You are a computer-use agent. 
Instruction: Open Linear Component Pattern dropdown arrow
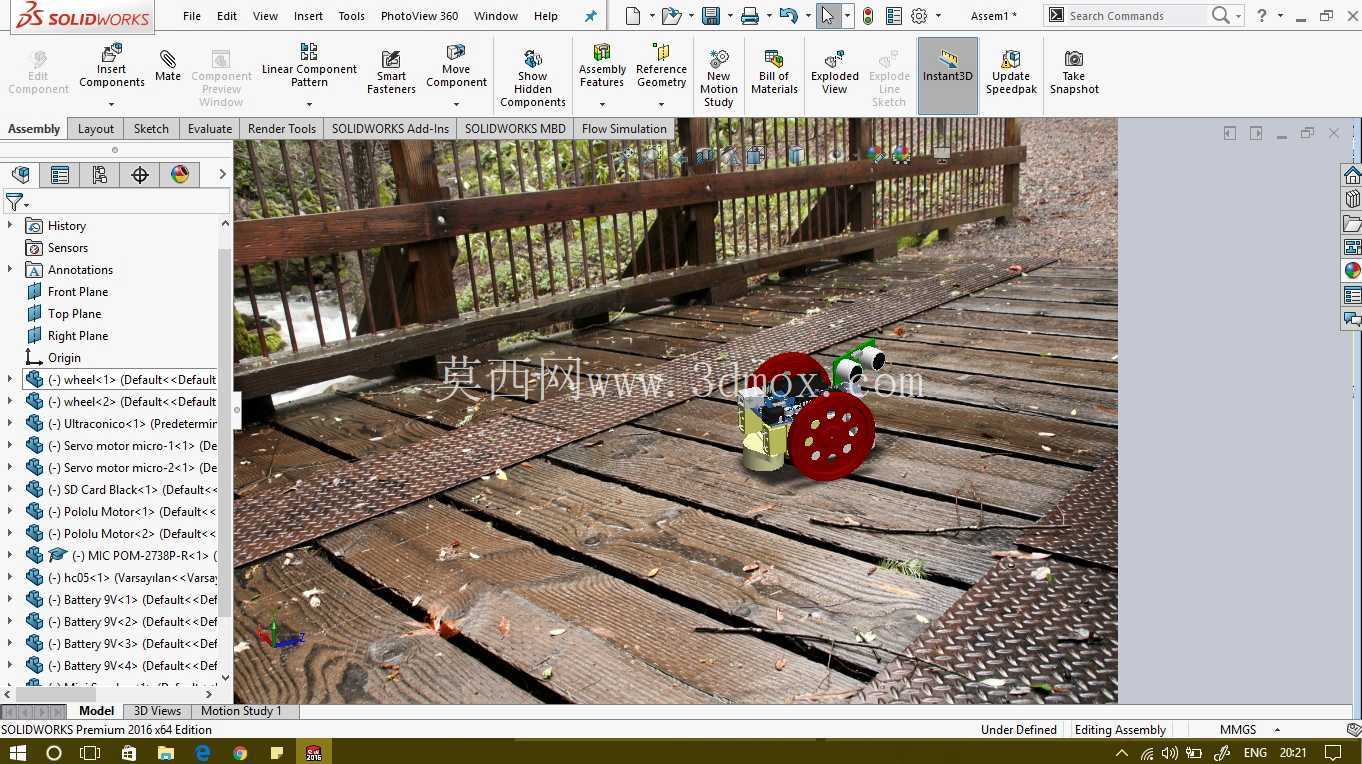309,104
